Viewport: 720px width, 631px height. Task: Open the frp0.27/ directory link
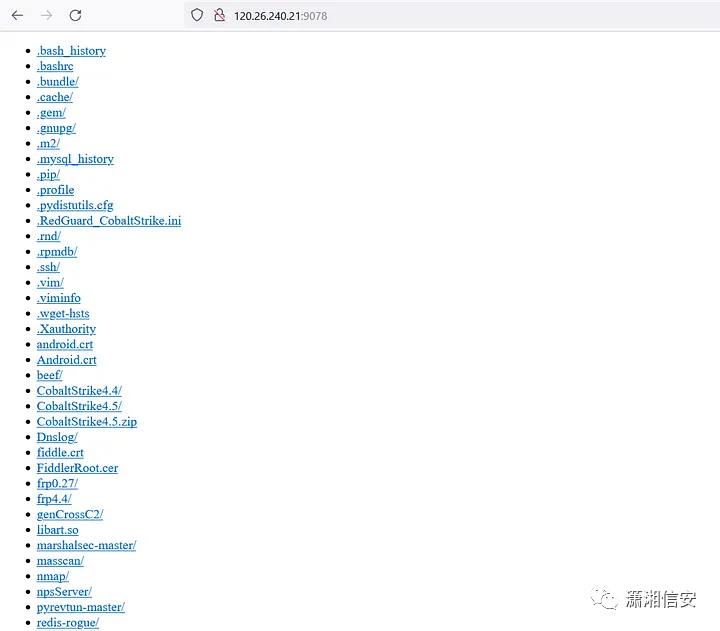tap(57, 484)
